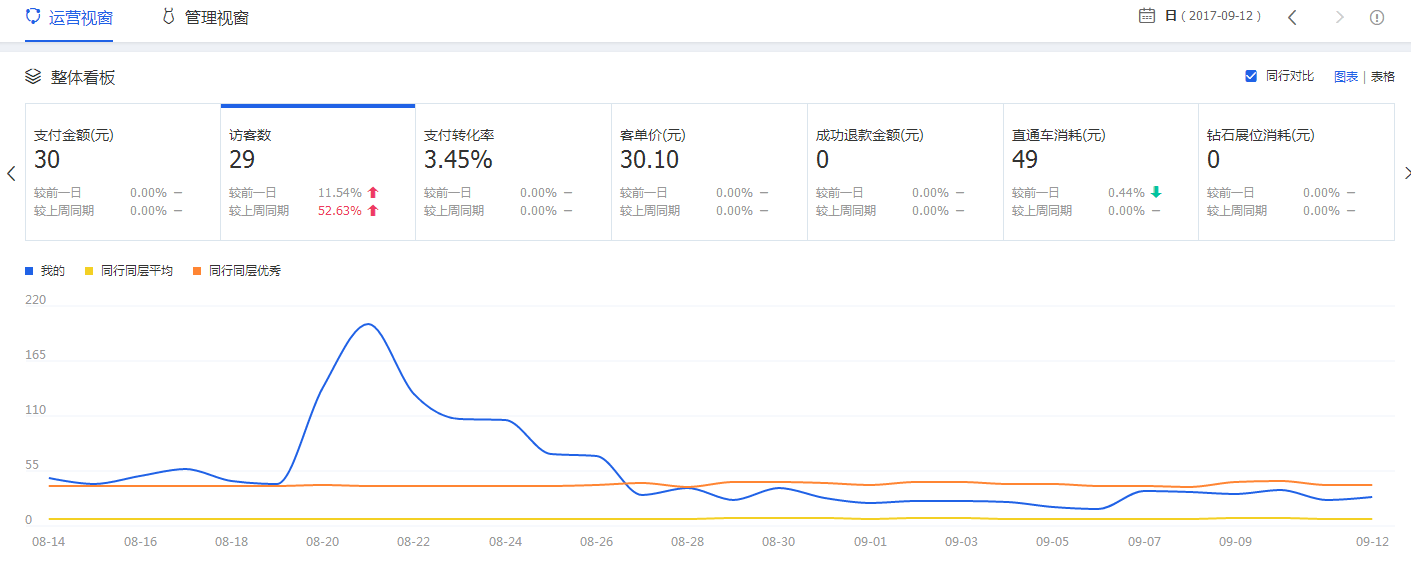Viewport: 1411px width, 565px height.
Task: Switch to 运营视窗 tab
Action: click(x=80, y=18)
